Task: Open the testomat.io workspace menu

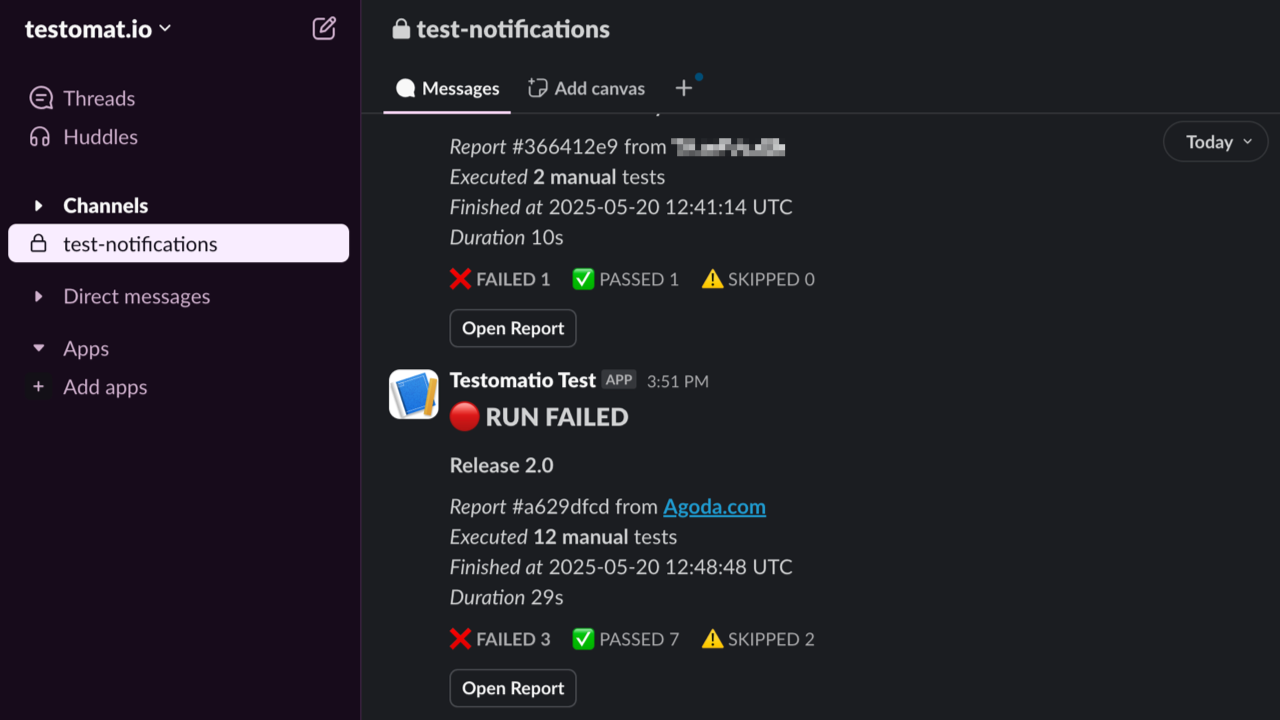Action: (95, 29)
